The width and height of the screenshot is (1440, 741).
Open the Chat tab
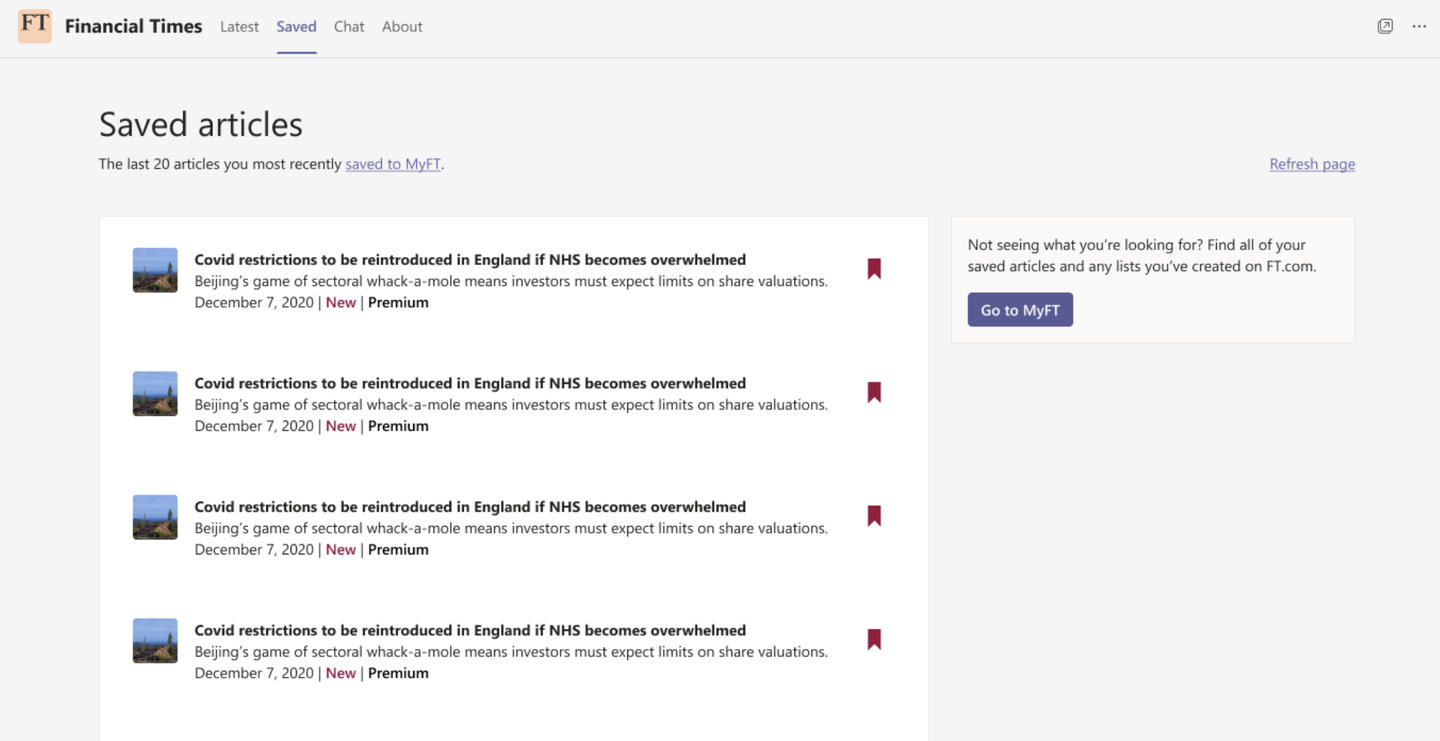[x=349, y=27]
